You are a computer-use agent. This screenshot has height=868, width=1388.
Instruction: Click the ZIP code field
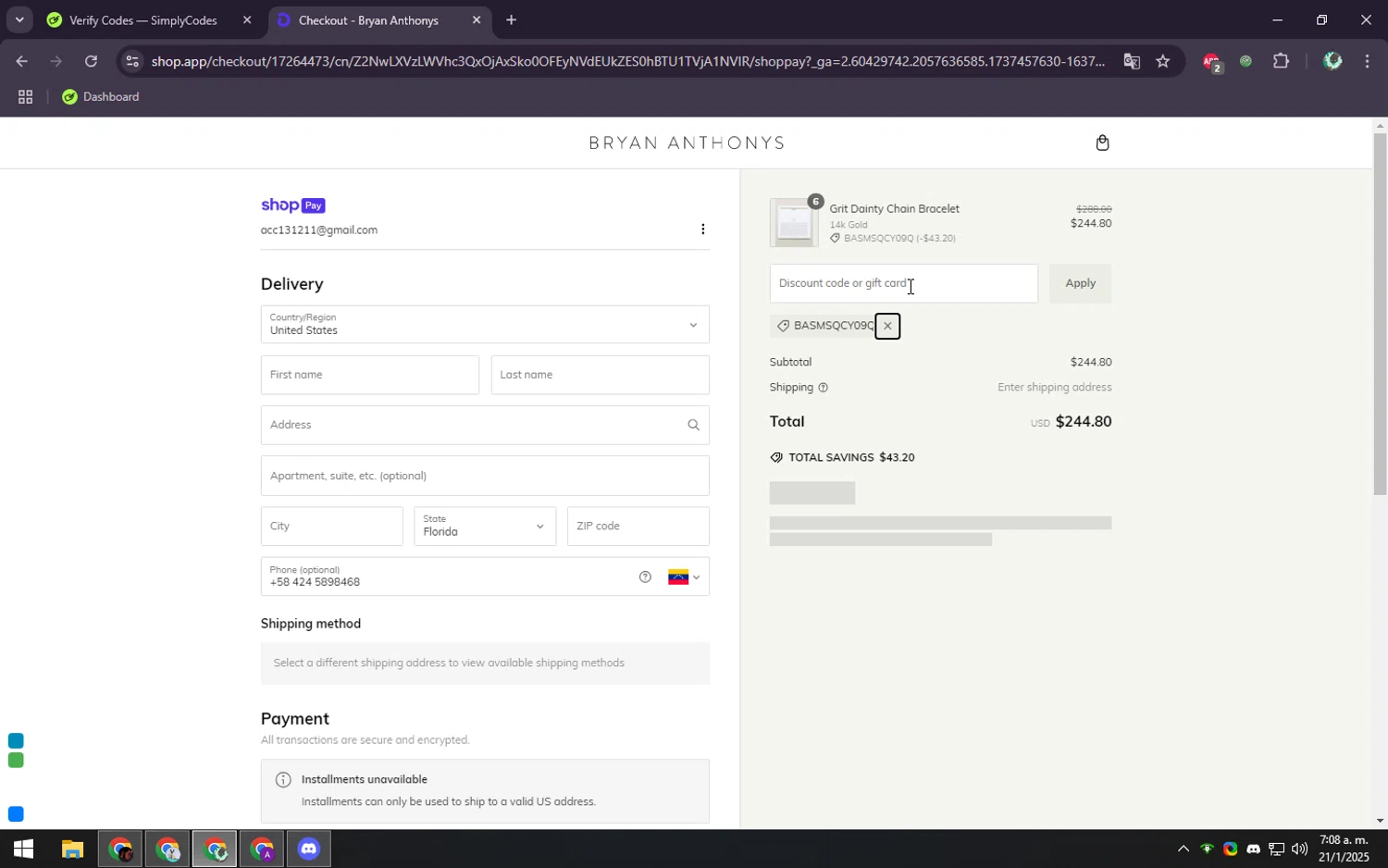[x=638, y=526]
